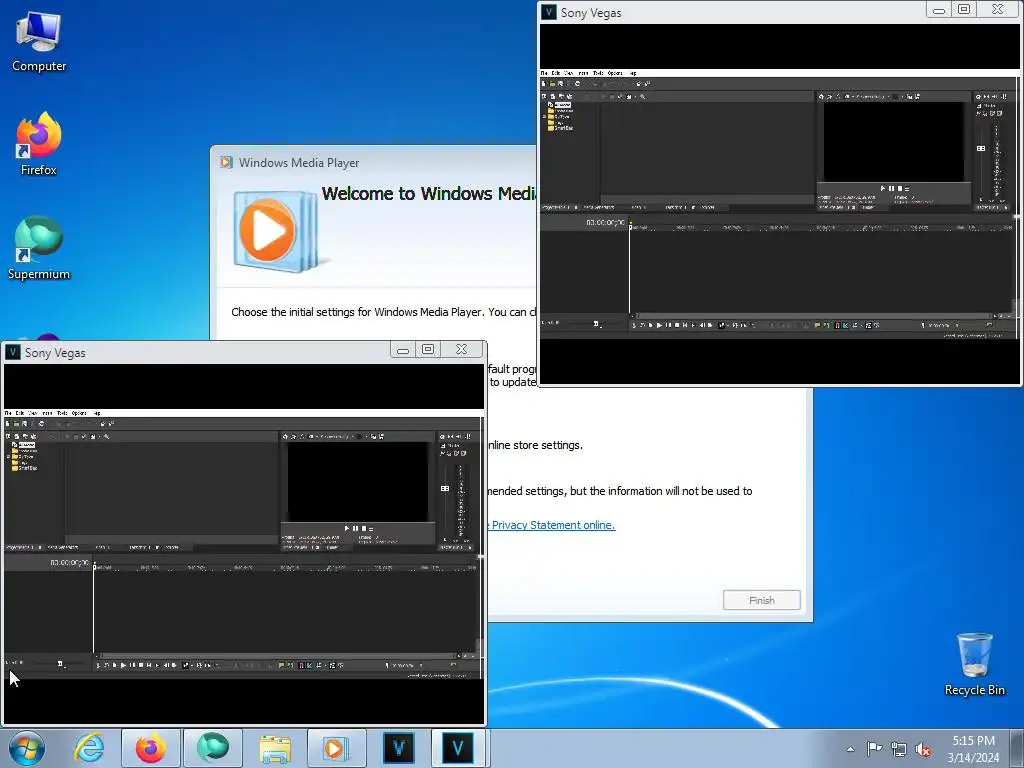Expand By Type folder in lower Sony Vegas
The height and width of the screenshot is (768, 1024).
[8, 457]
